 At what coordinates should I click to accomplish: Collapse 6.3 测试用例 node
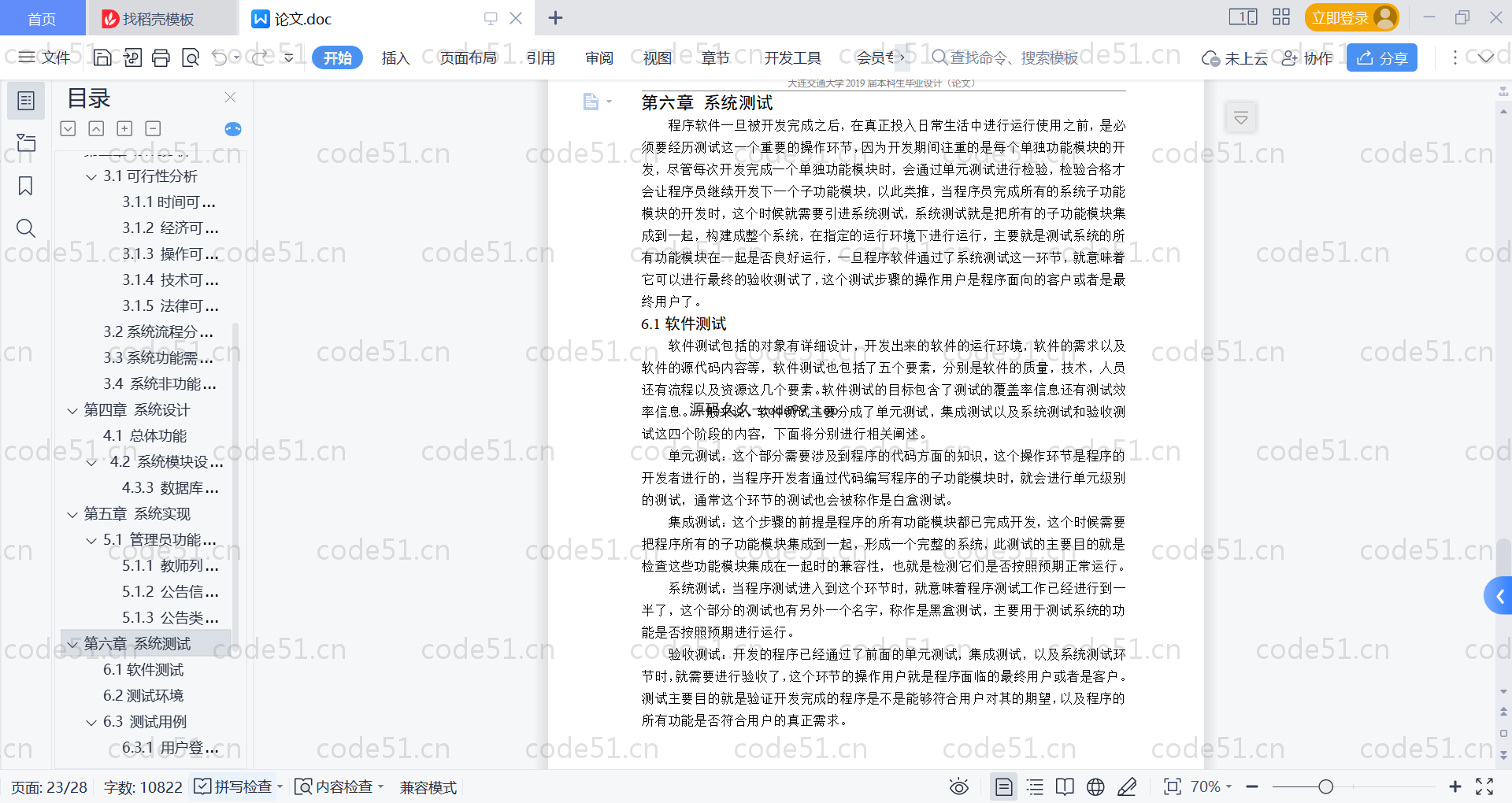click(x=91, y=723)
